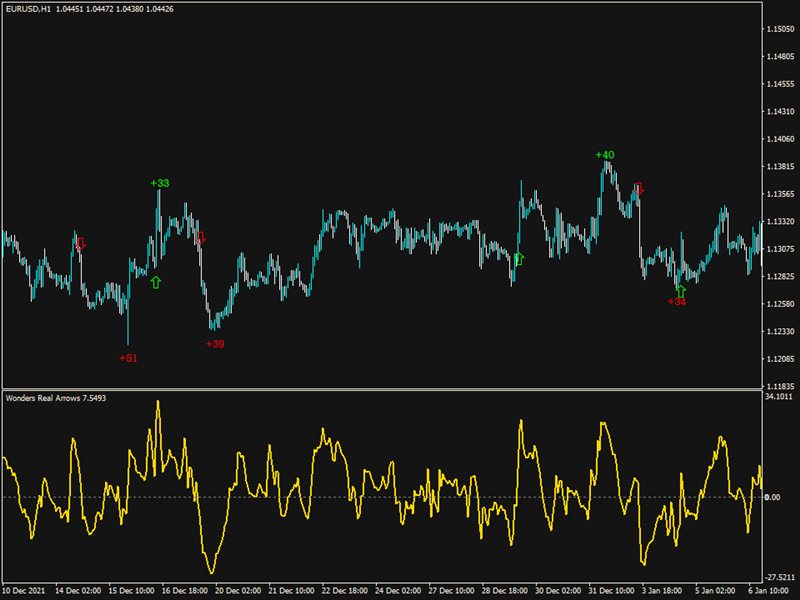Click the 1.15050 price scale label
The width and height of the screenshot is (800, 600).
[781, 29]
